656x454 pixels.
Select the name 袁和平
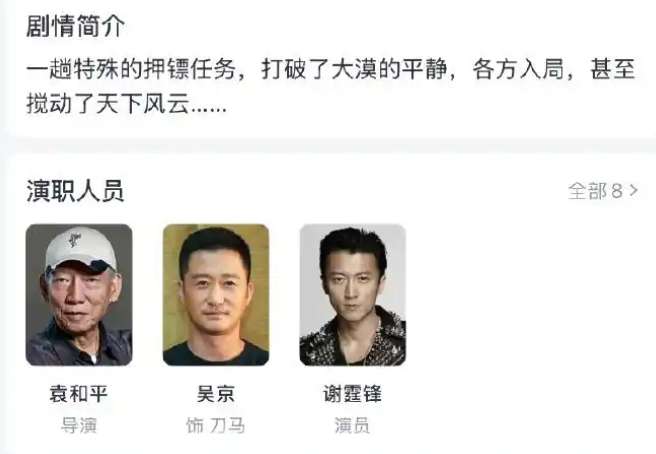79,394
